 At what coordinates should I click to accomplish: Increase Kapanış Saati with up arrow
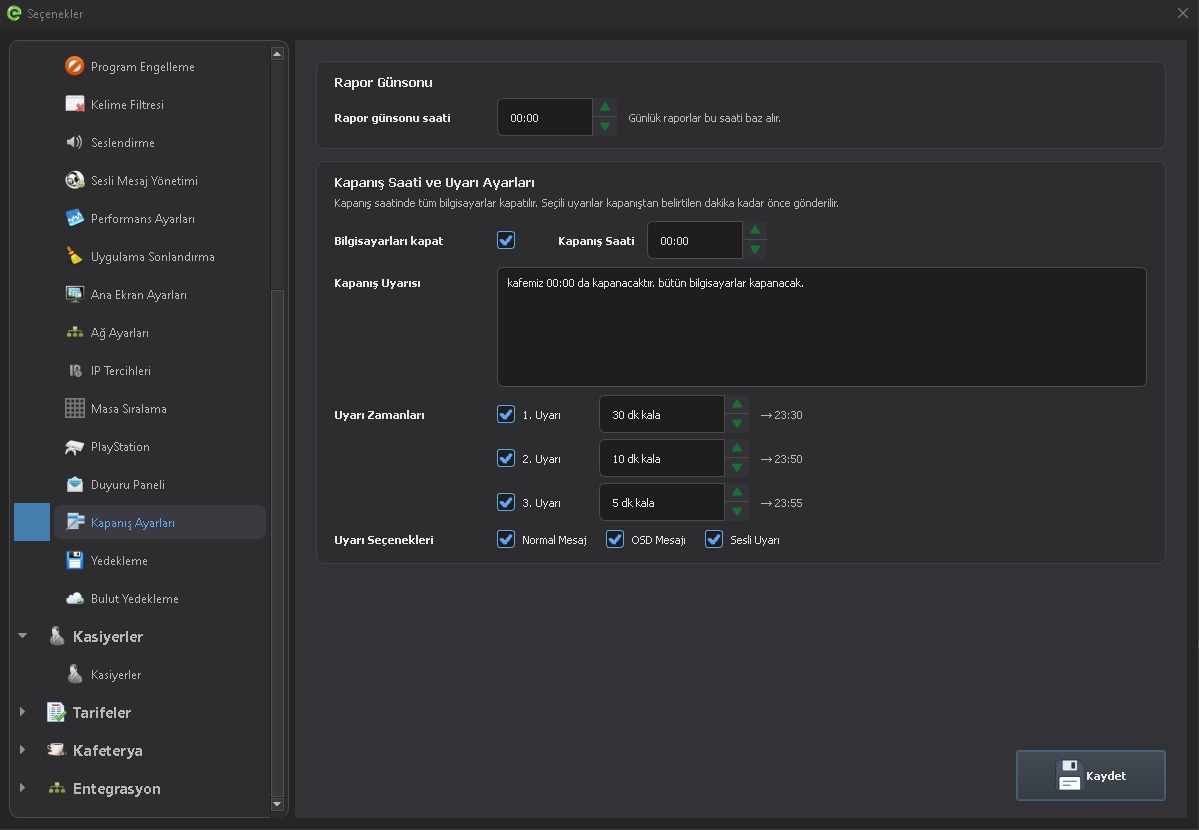(755, 230)
